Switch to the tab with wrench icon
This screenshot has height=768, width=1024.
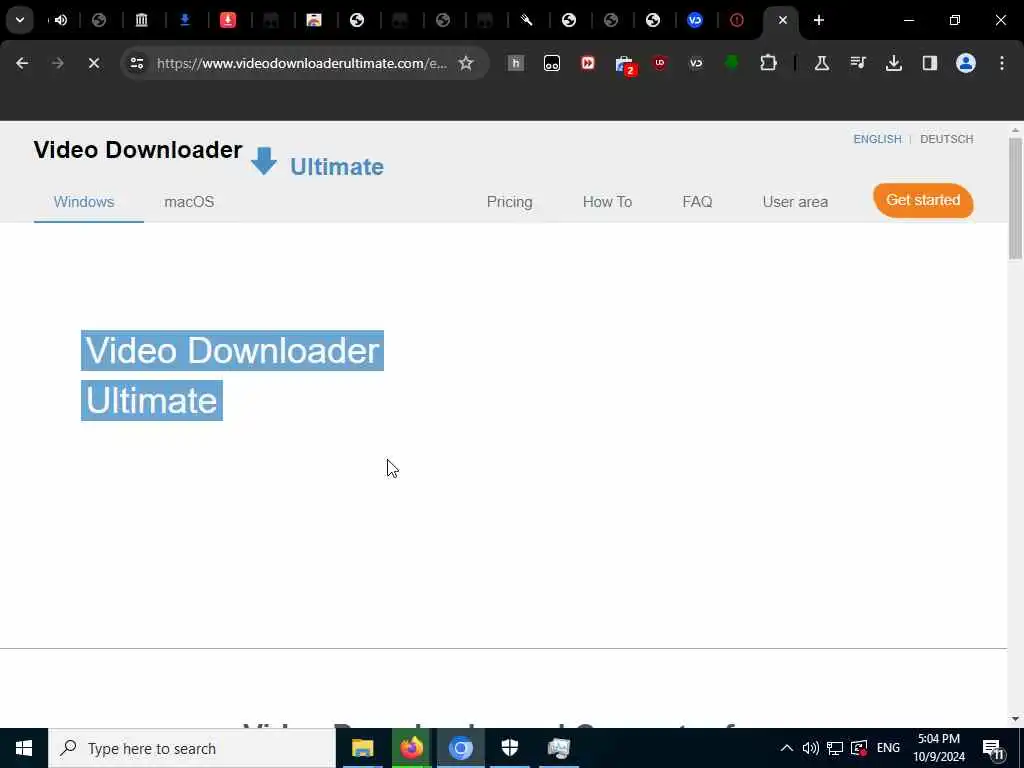pyautogui.click(x=526, y=20)
